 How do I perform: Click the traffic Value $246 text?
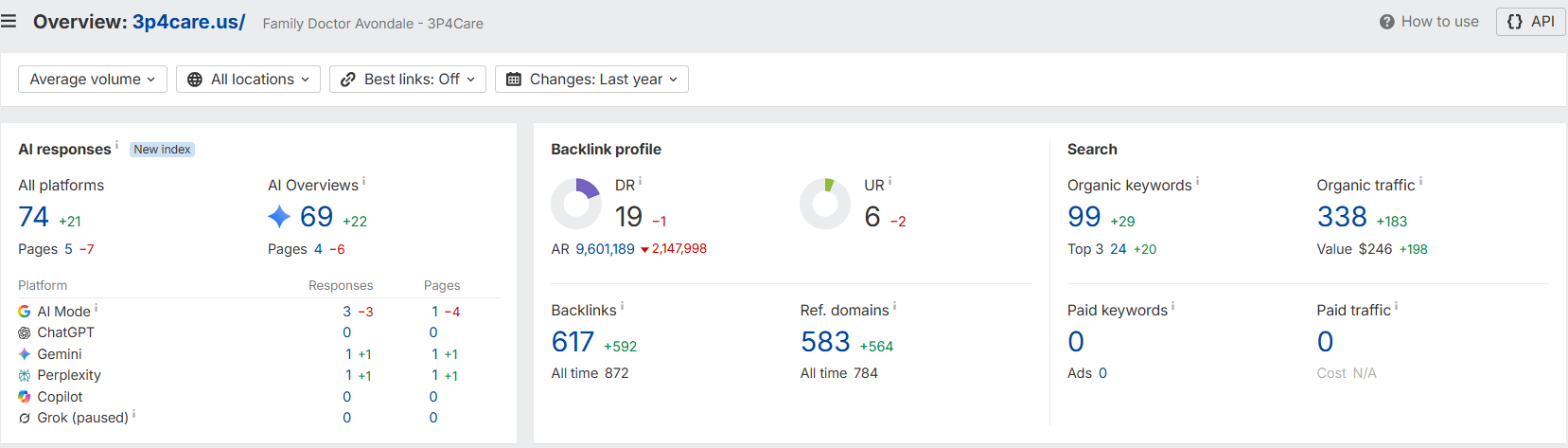1354,249
